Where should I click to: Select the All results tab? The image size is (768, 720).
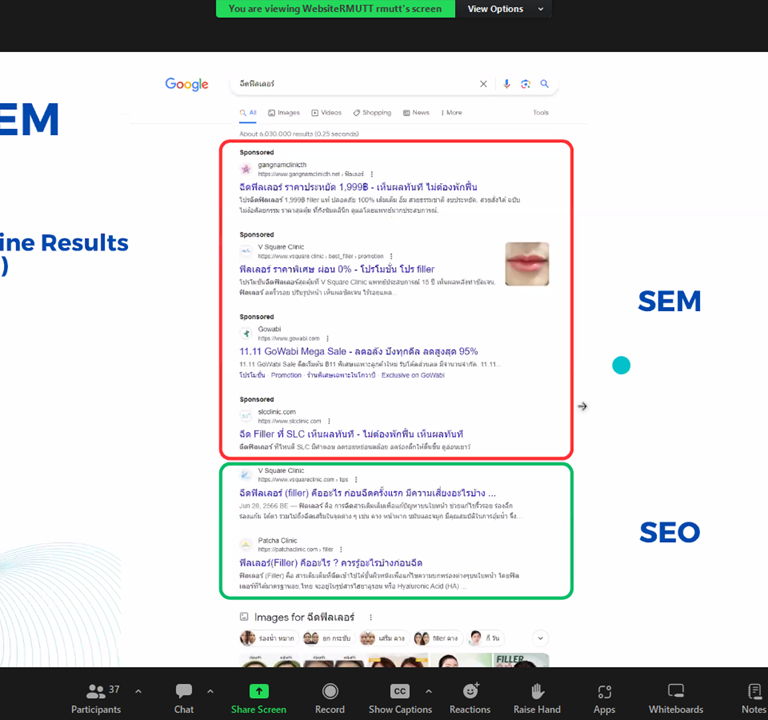(x=248, y=113)
